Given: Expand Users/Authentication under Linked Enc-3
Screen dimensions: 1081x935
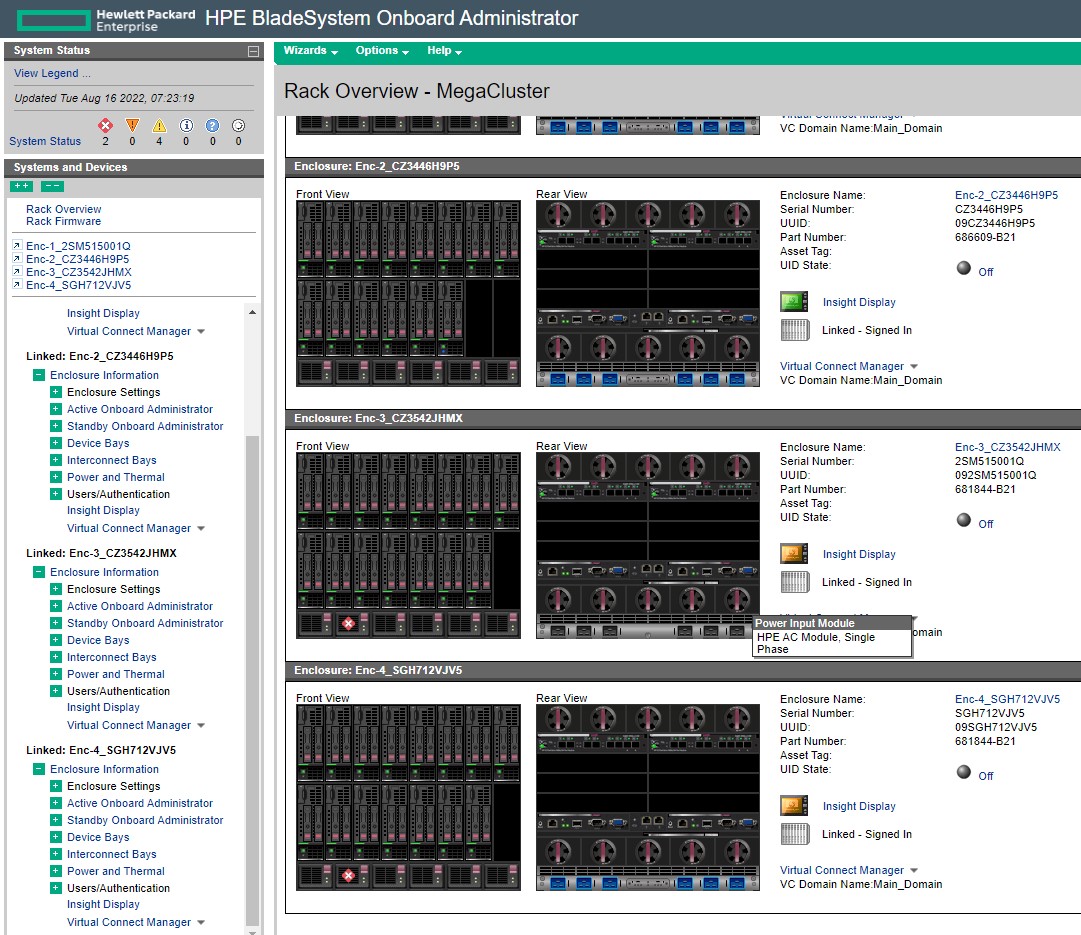Looking at the screenshot, I should (x=56, y=691).
